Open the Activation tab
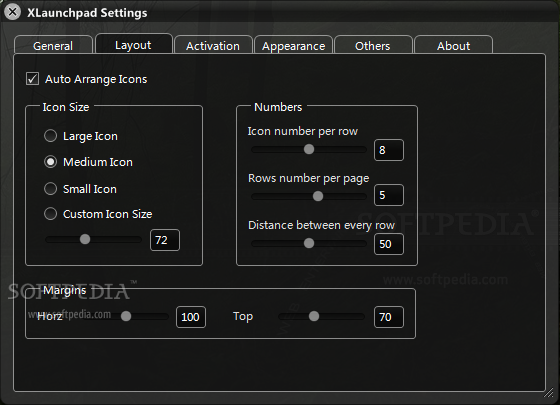560x405 pixels. pyautogui.click(x=213, y=46)
